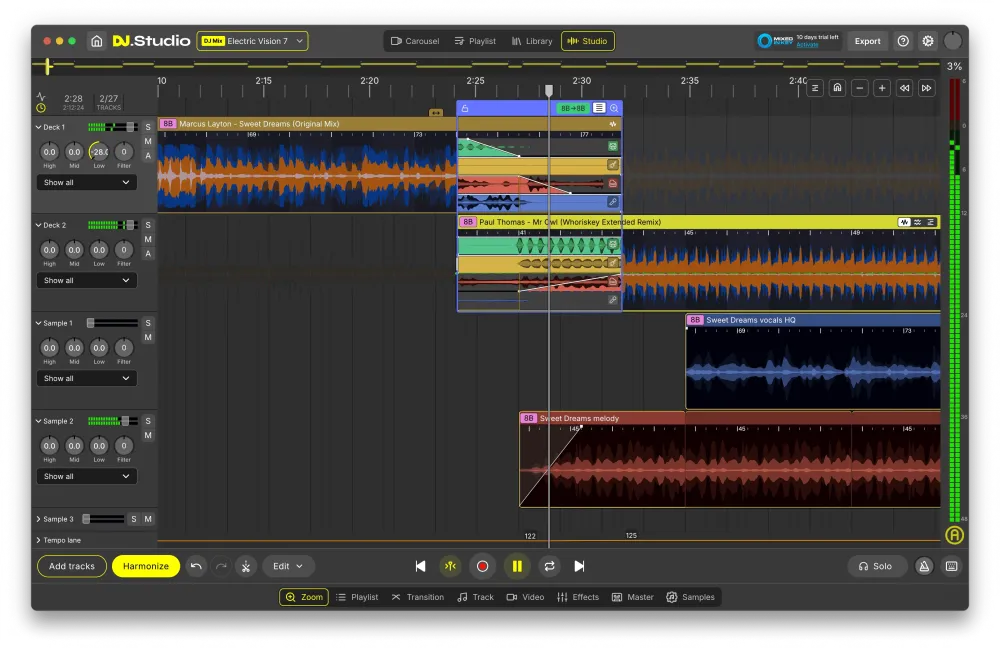Adjust Sample 1 volume fader
1000x648 pixels.
coord(91,323)
